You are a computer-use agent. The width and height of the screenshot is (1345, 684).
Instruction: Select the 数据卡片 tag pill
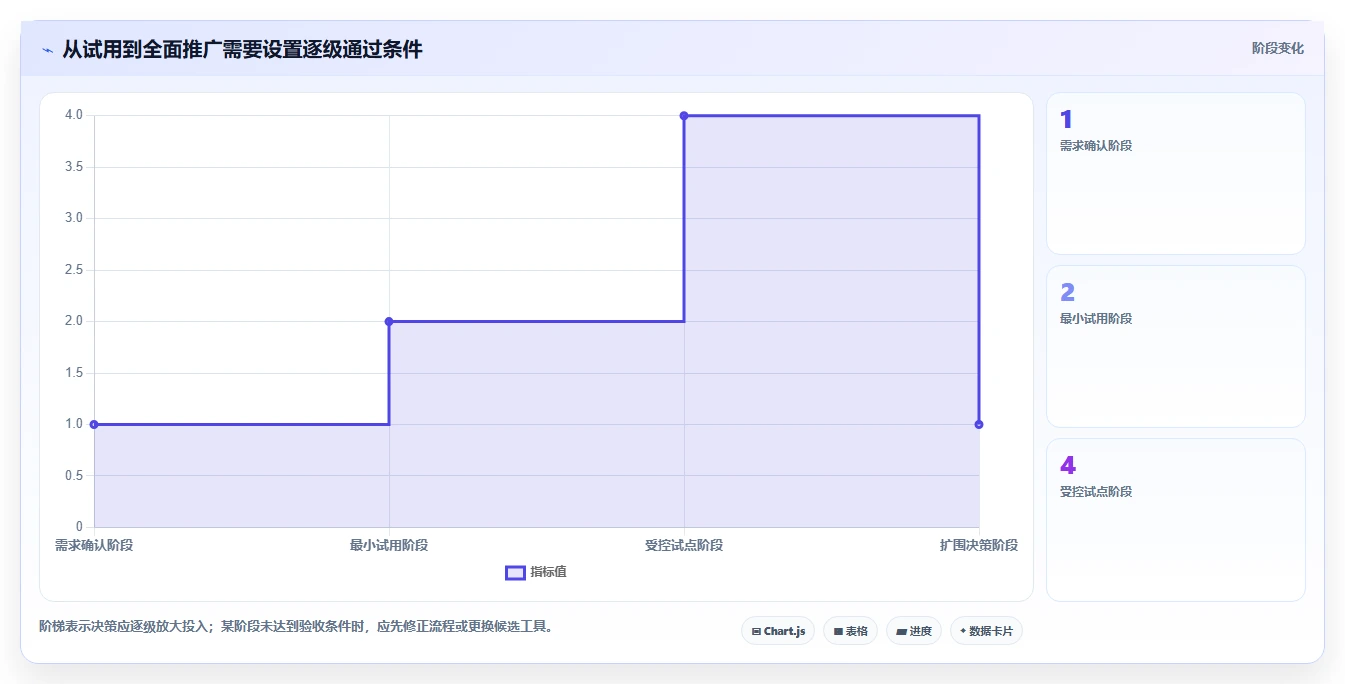tap(986, 631)
